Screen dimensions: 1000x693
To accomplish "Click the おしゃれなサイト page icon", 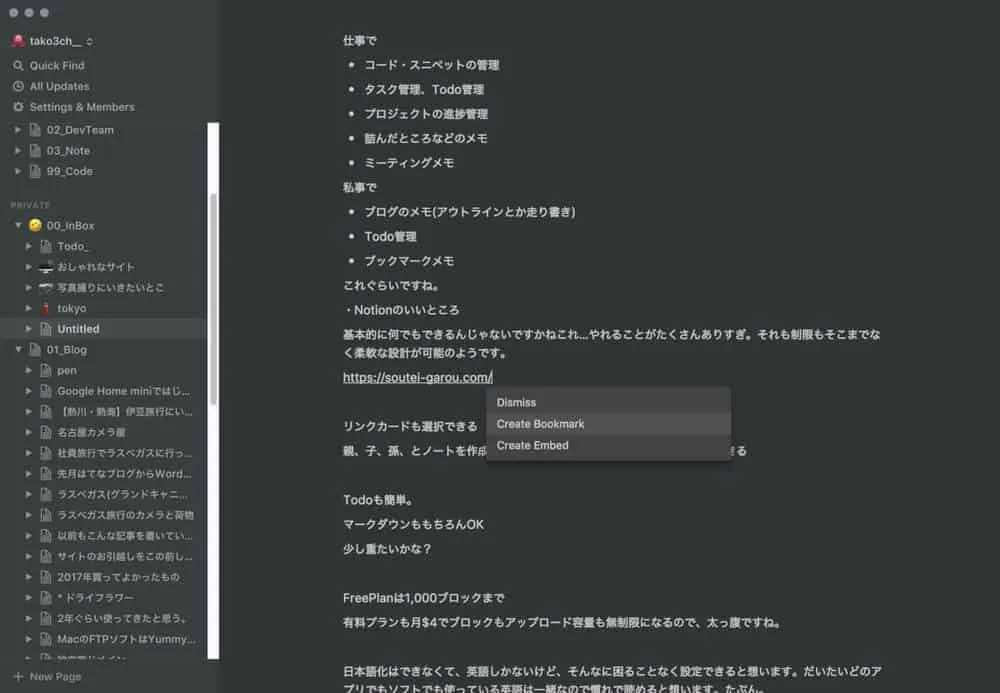I will (45, 267).
